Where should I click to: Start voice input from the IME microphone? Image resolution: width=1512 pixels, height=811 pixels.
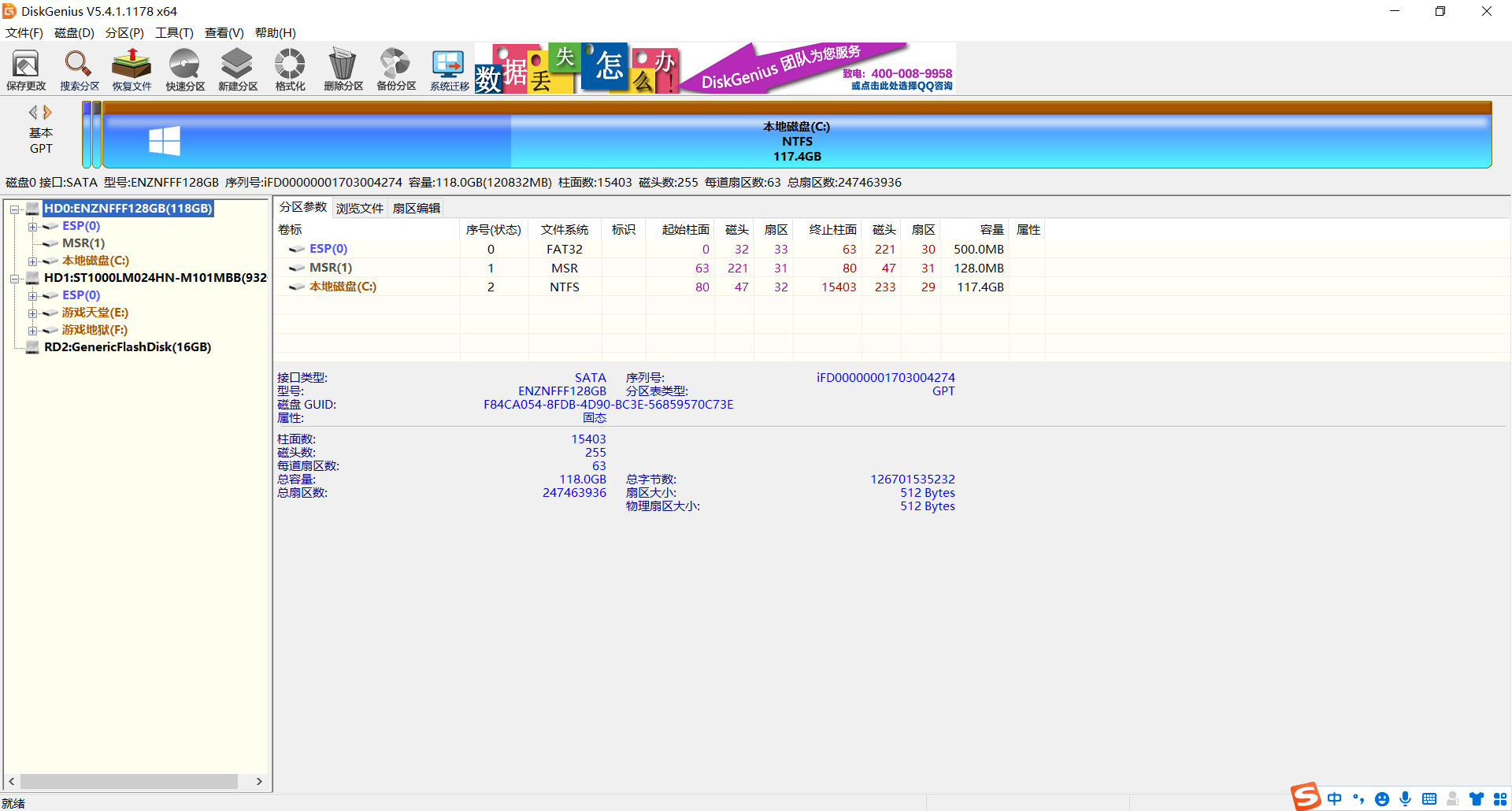1406,799
